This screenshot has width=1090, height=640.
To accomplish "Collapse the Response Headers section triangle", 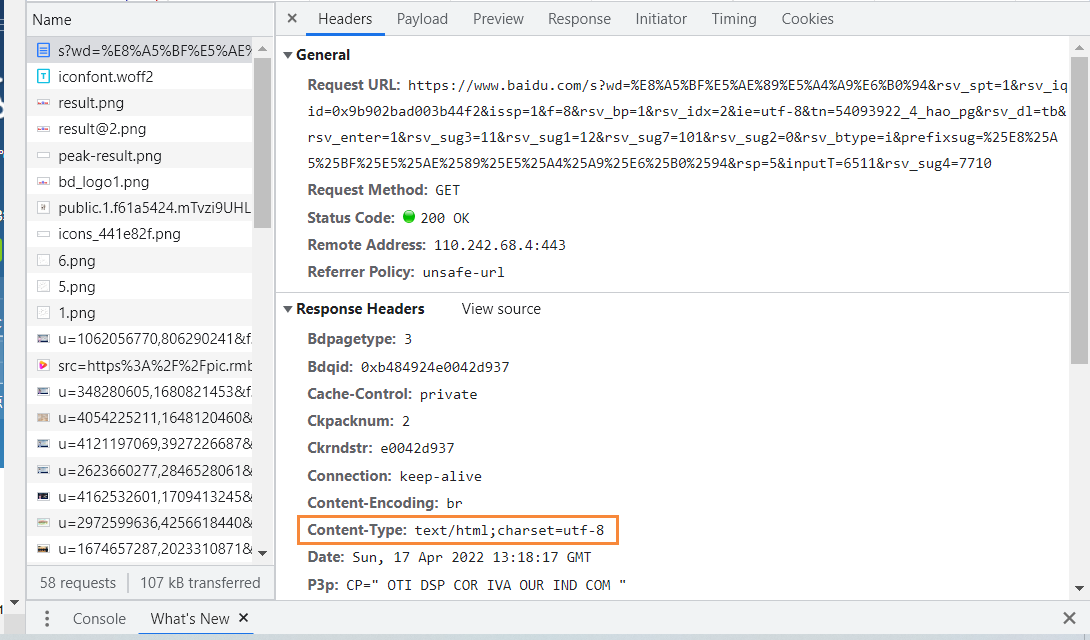I will click(x=288, y=309).
